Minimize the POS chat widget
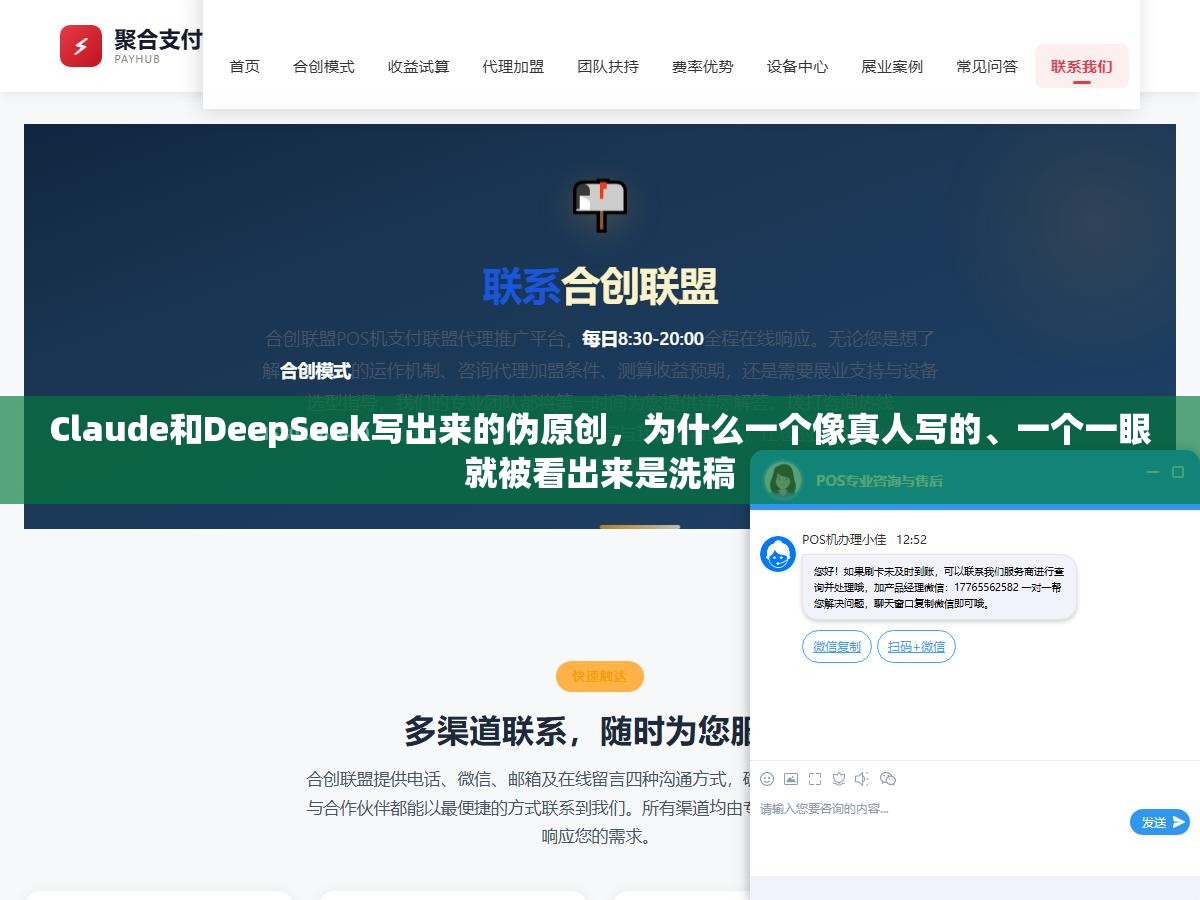The height and width of the screenshot is (900, 1200). coord(1152,472)
